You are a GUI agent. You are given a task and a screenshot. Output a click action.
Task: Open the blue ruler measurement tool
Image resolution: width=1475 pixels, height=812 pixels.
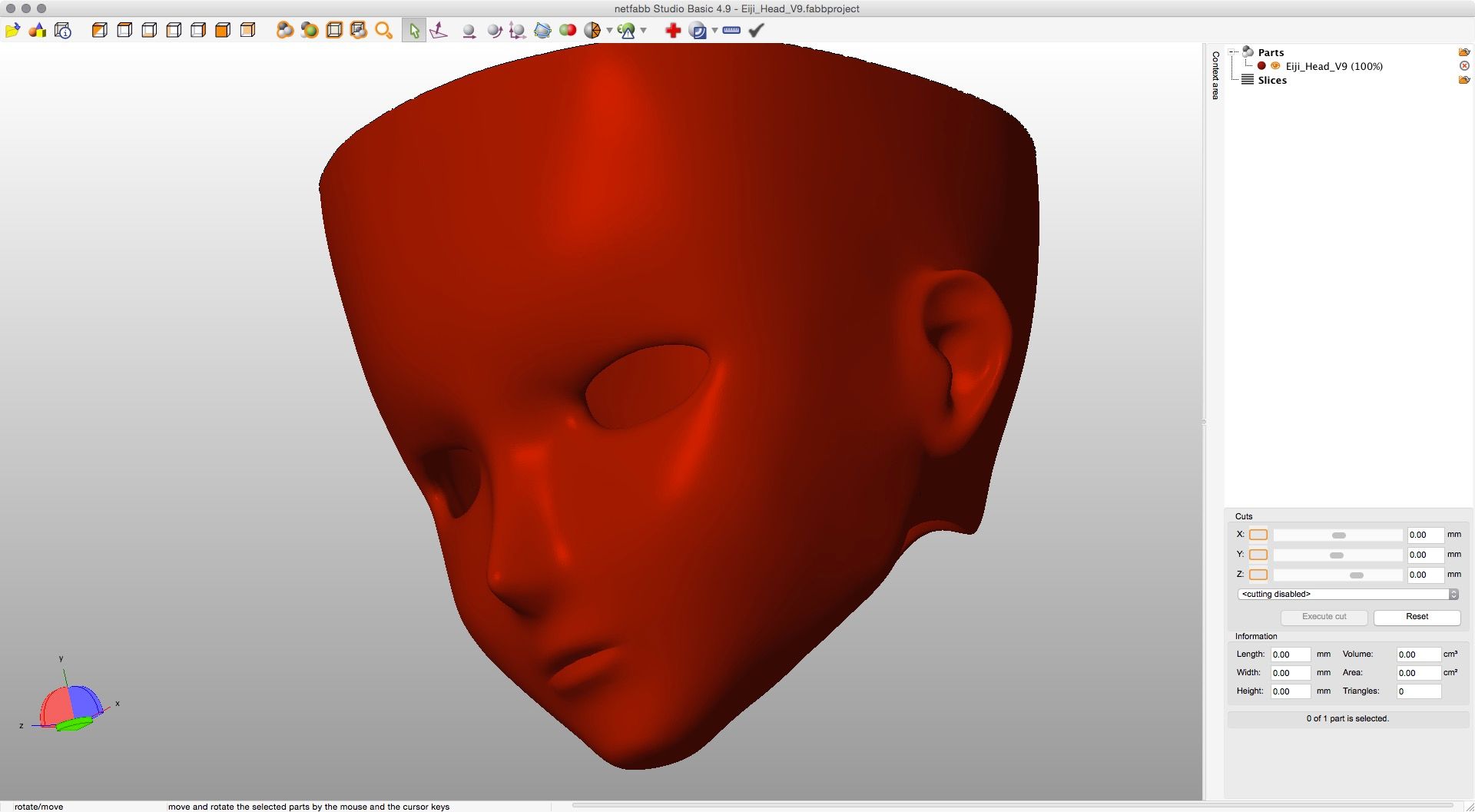(731, 31)
